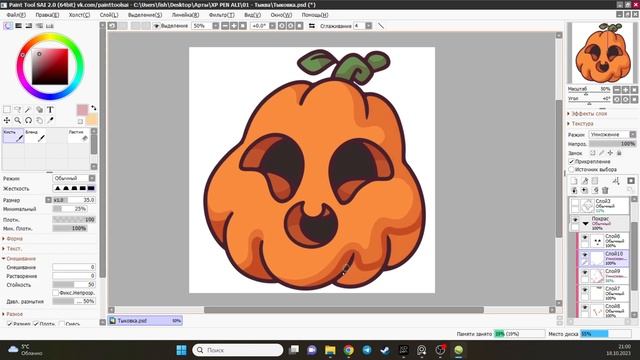Create a new layer in layers panel
640x360 pixels.
[x=574, y=181]
